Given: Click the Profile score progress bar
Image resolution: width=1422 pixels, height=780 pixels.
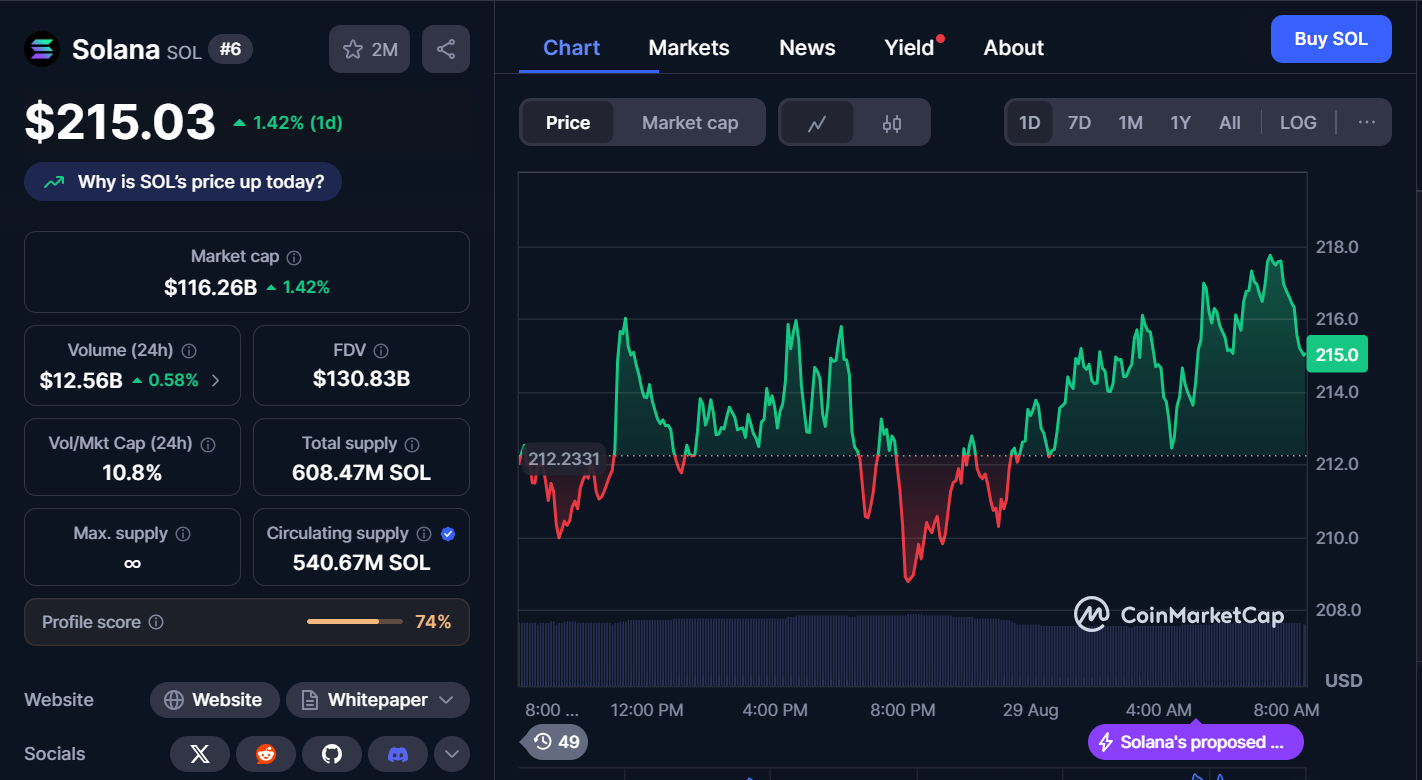Looking at the screenshot, I should pos(355,622).
